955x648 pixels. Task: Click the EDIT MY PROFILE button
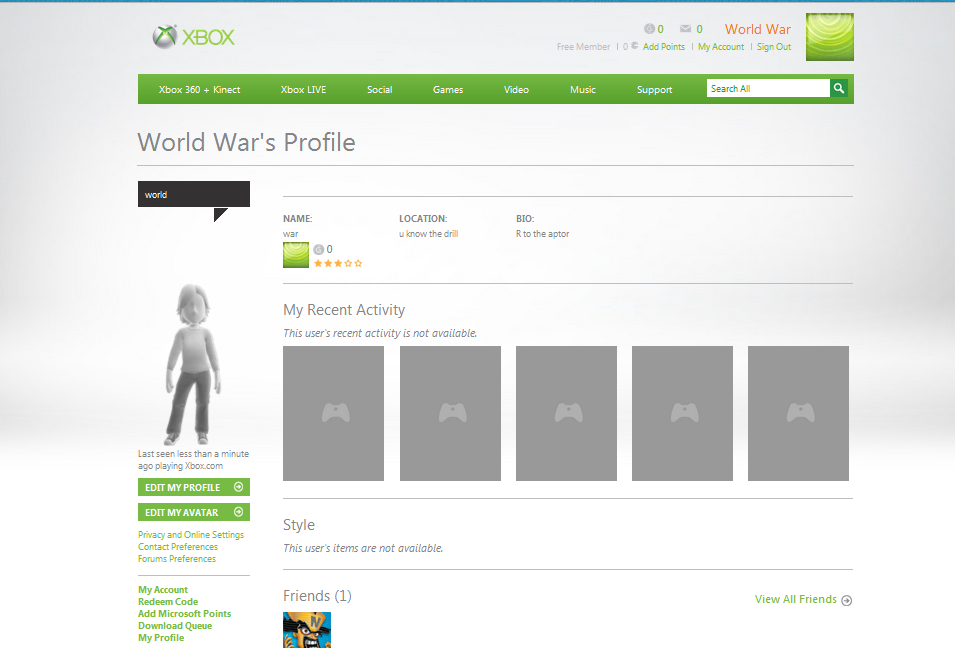[x=194, y=487]
